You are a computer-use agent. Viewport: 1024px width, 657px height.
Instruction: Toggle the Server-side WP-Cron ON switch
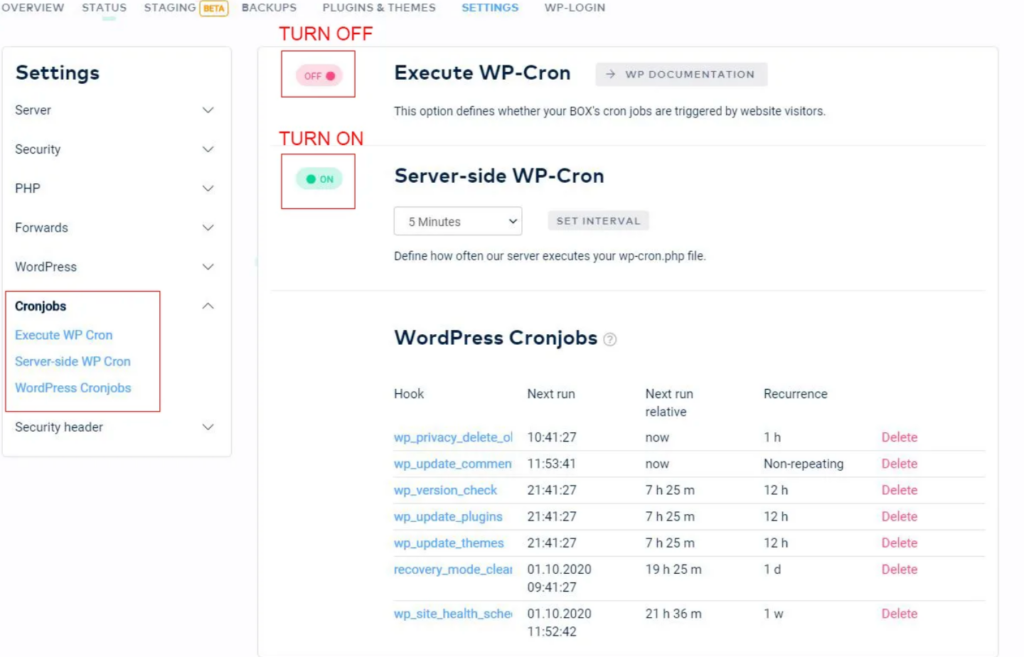click(x=319, y=179)
